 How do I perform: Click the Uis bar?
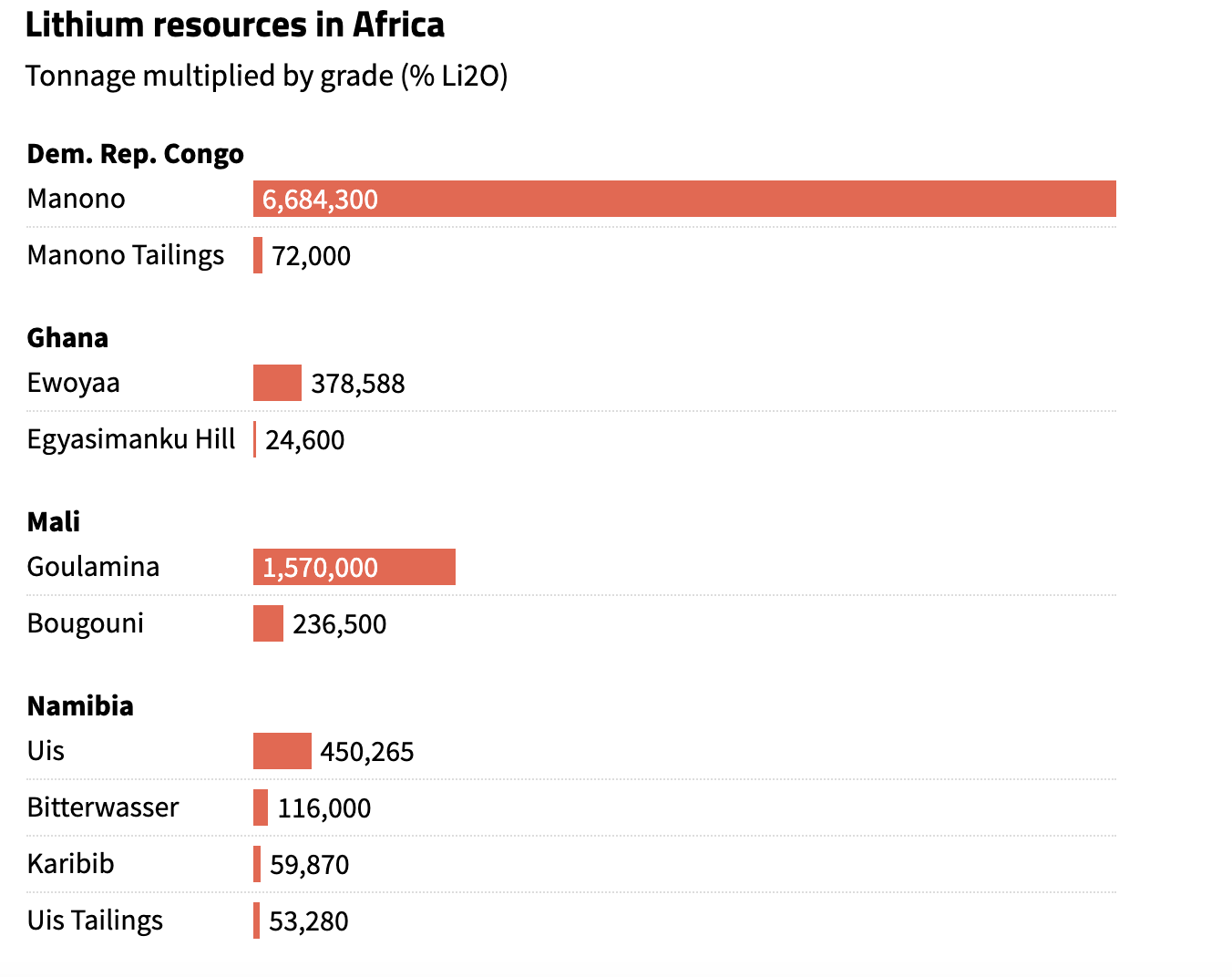282,751
